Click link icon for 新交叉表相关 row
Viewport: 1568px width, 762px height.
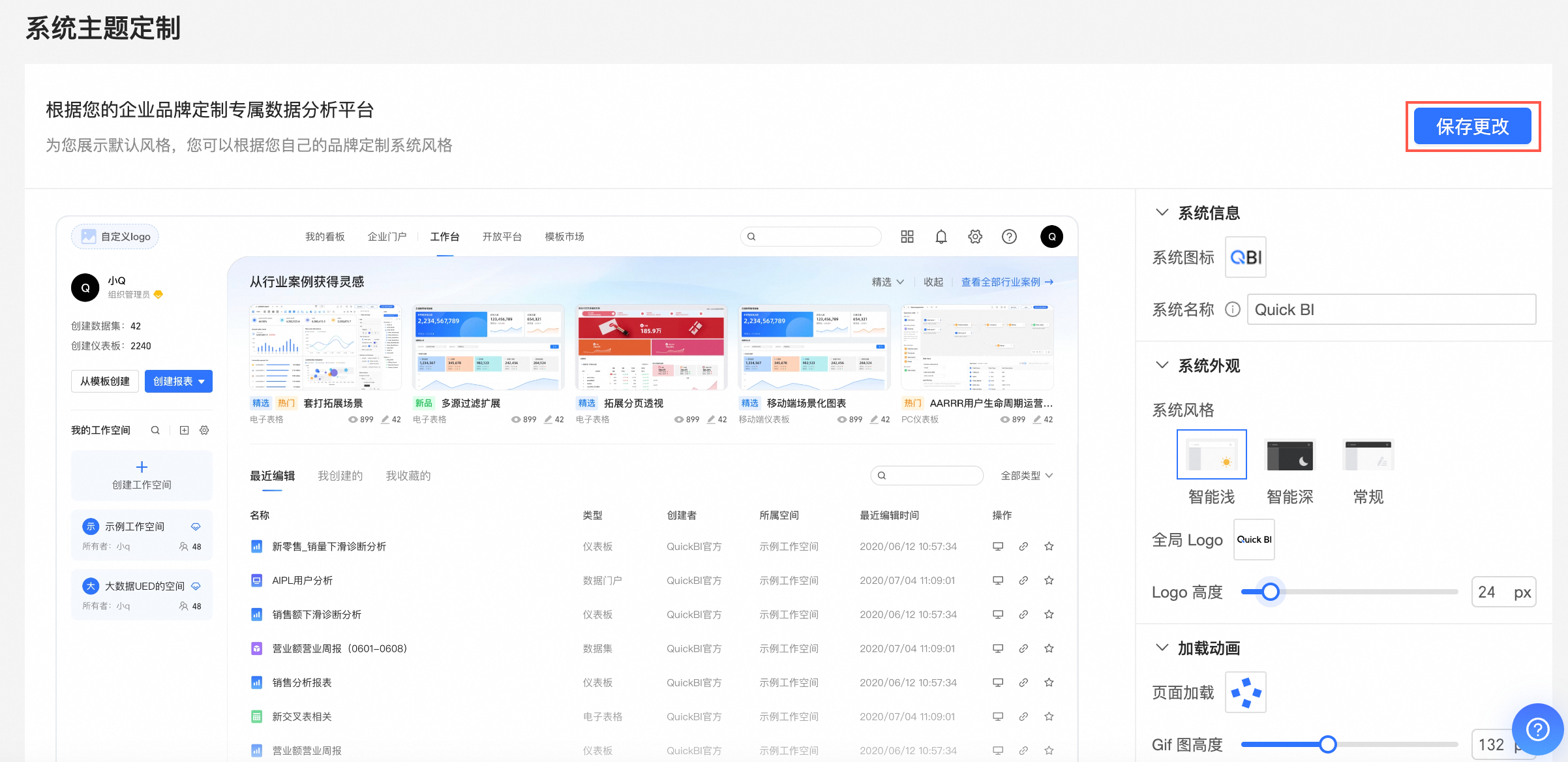click(x=1023, y=716)
